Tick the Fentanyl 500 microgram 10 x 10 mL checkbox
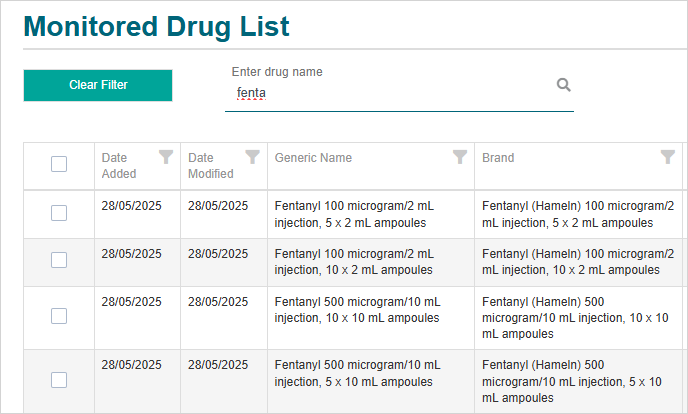The image size is (688, 414). (59, 316)
